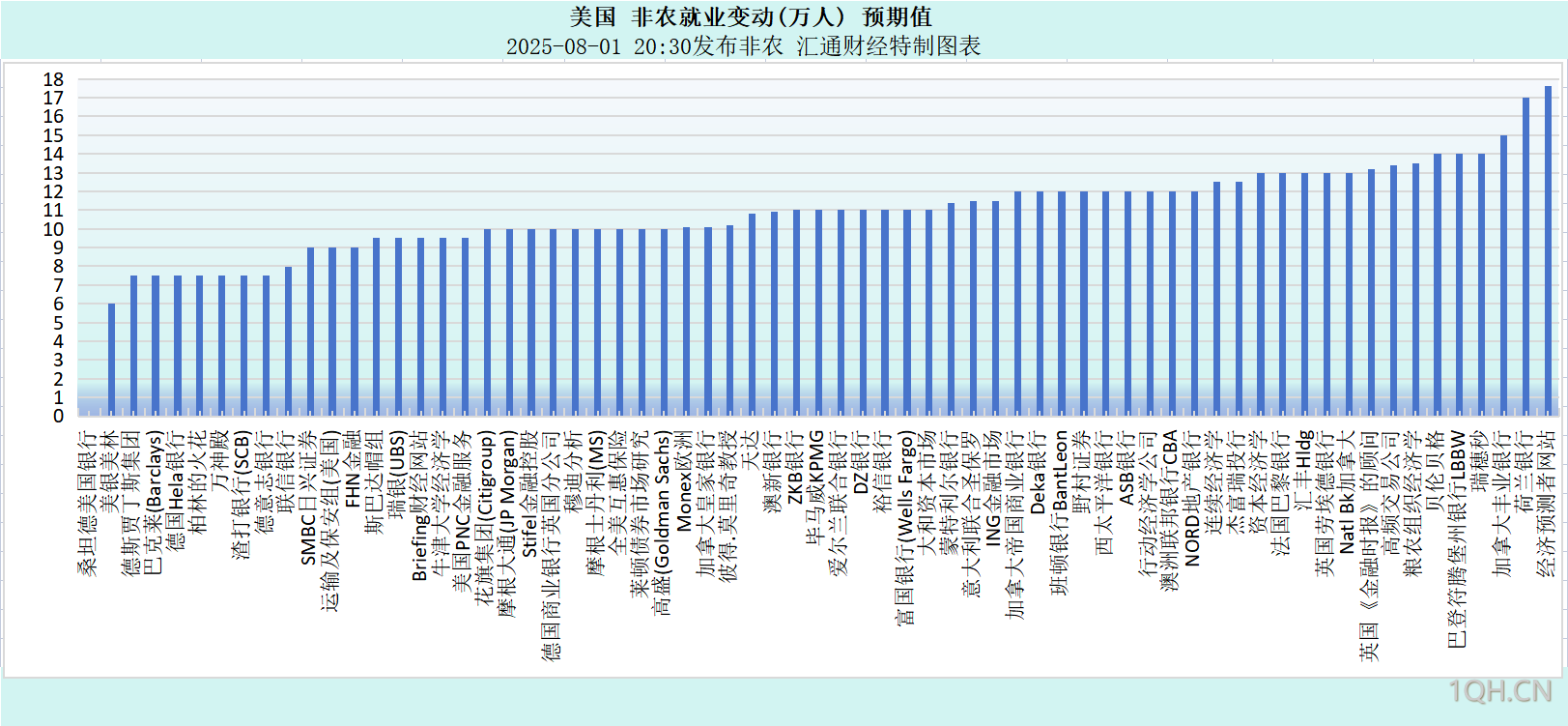Click the 野村证券 axis label
Image resolution: width=1568 pixels, height=726 pixels.
1083,473
